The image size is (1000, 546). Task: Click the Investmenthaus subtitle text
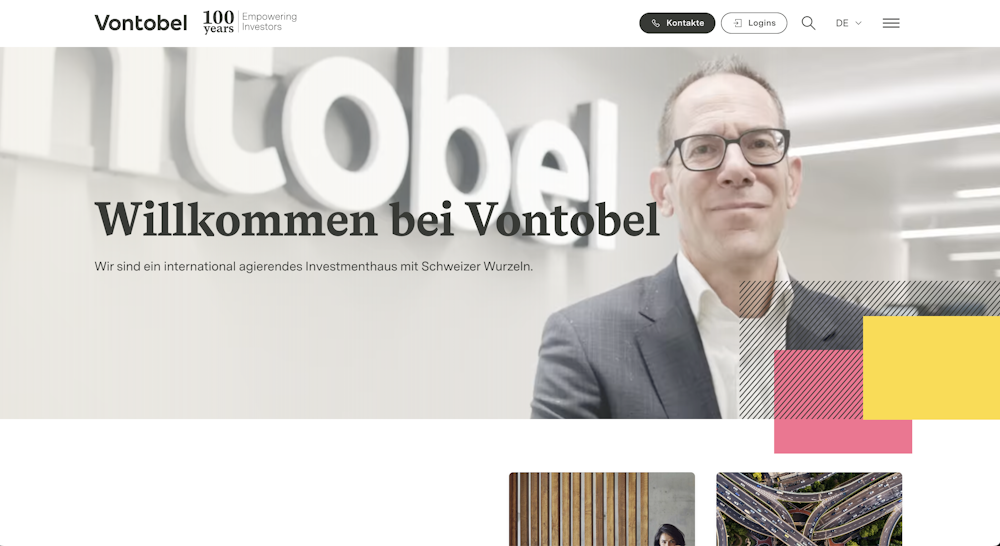coord(313,267)
